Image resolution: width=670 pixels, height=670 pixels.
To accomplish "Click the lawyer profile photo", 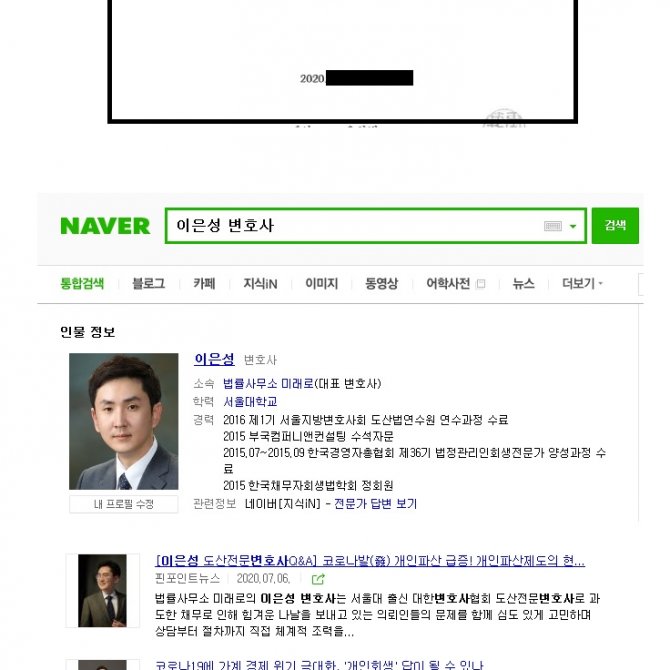I will click(123, 421).
